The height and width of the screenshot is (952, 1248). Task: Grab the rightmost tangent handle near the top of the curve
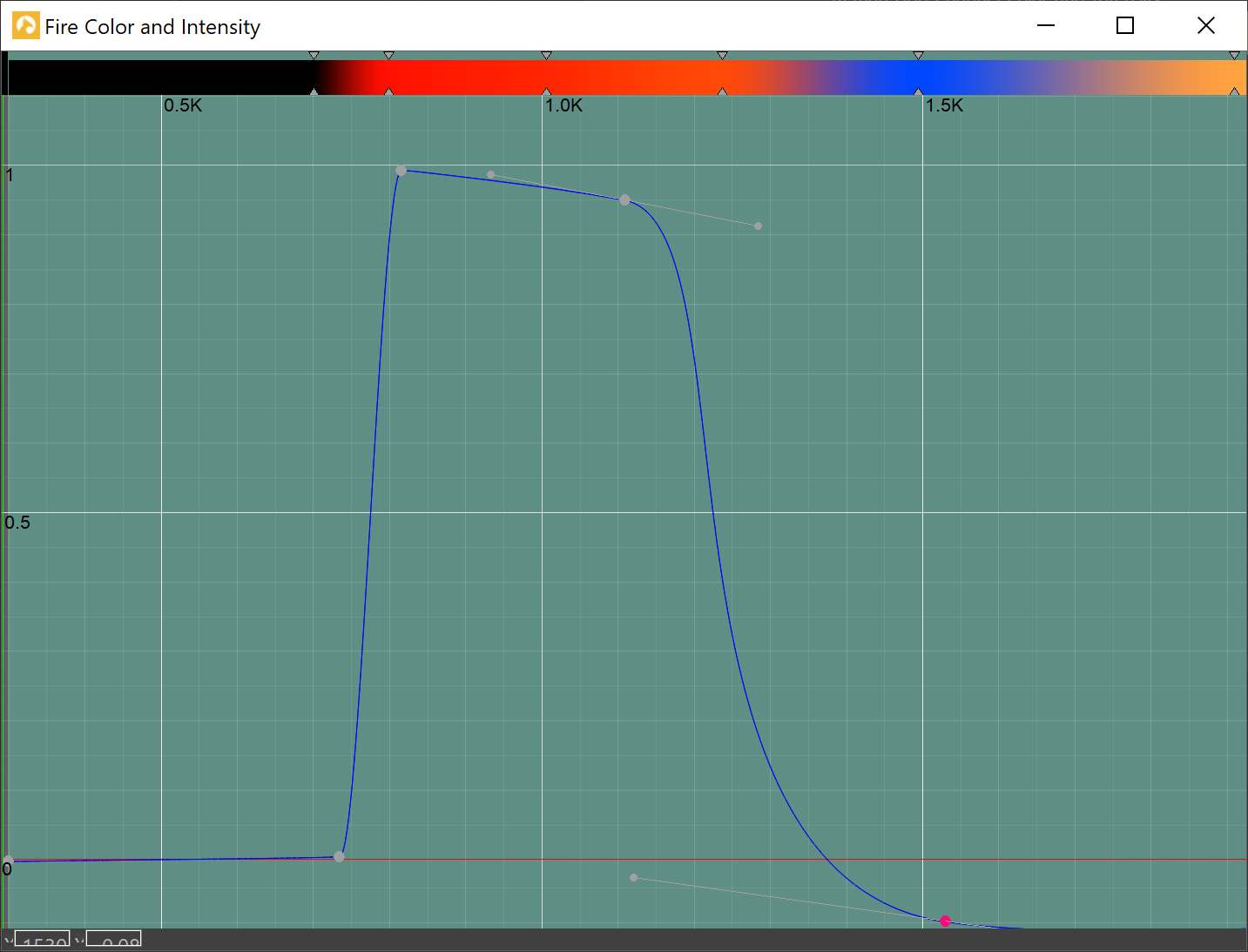758,226
